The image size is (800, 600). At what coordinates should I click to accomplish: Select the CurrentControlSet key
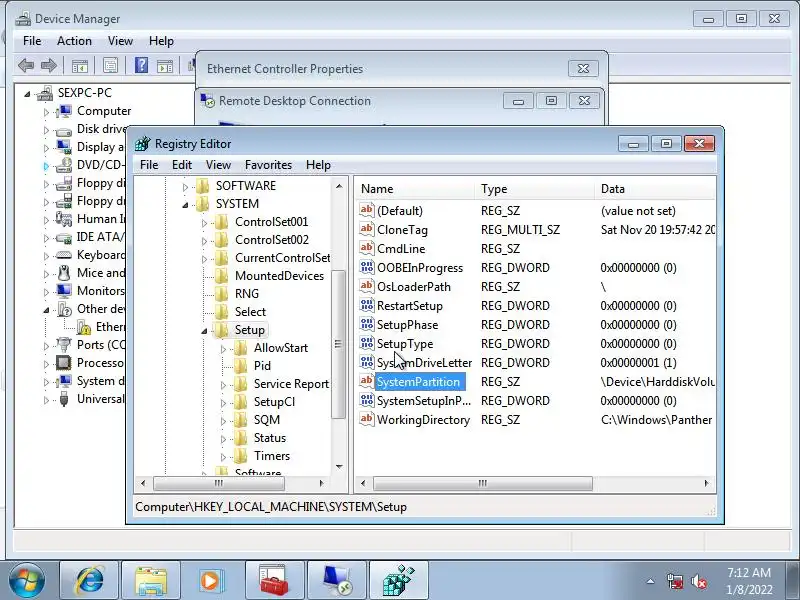[x=282, y=258]
